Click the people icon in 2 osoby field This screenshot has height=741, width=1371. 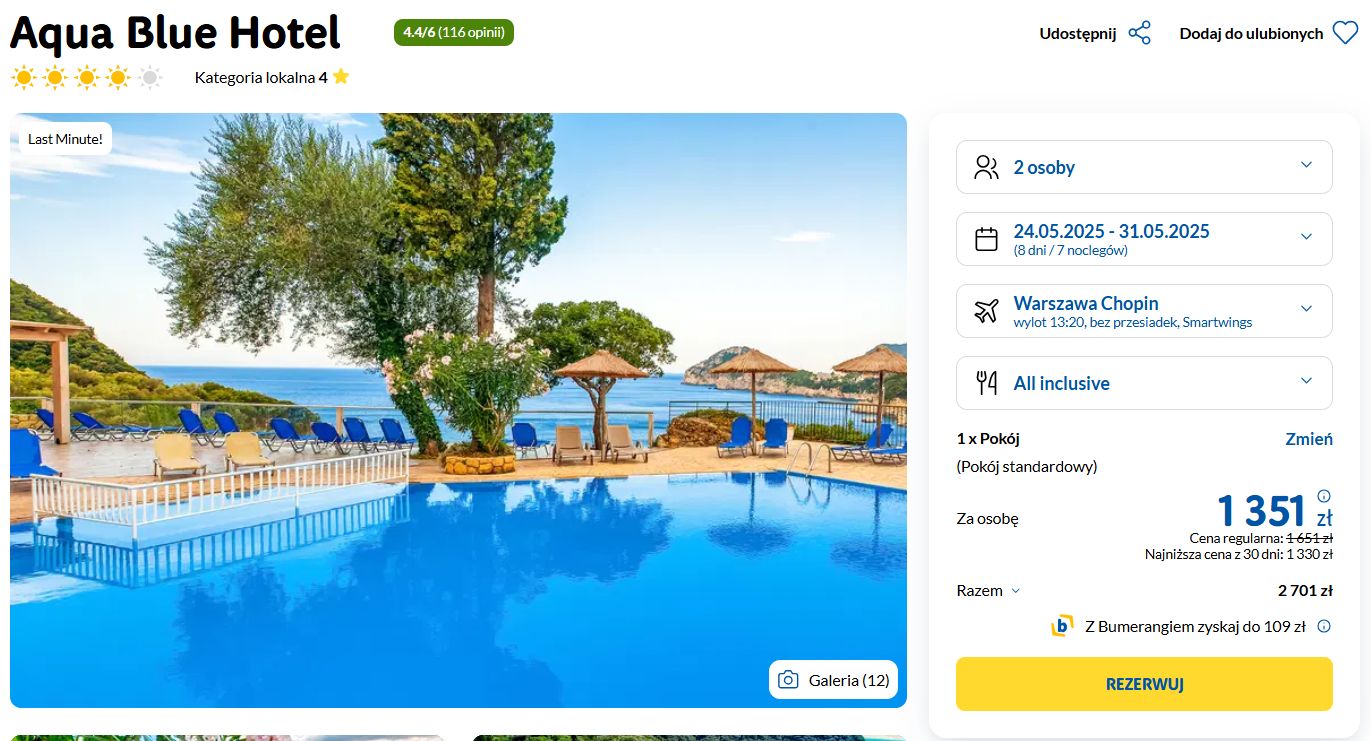pyautogui.click(x=986, y=167)
